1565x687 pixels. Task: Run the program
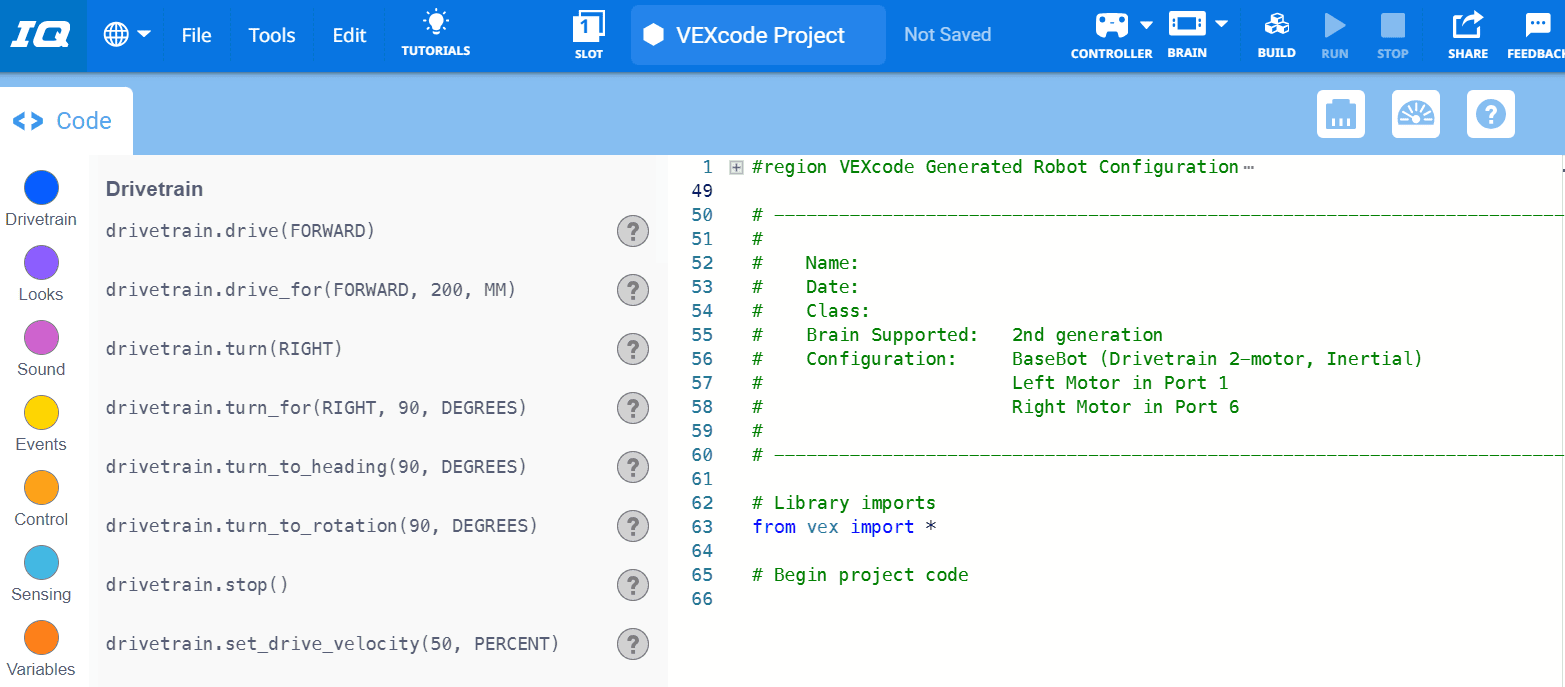coord(1334,30)
